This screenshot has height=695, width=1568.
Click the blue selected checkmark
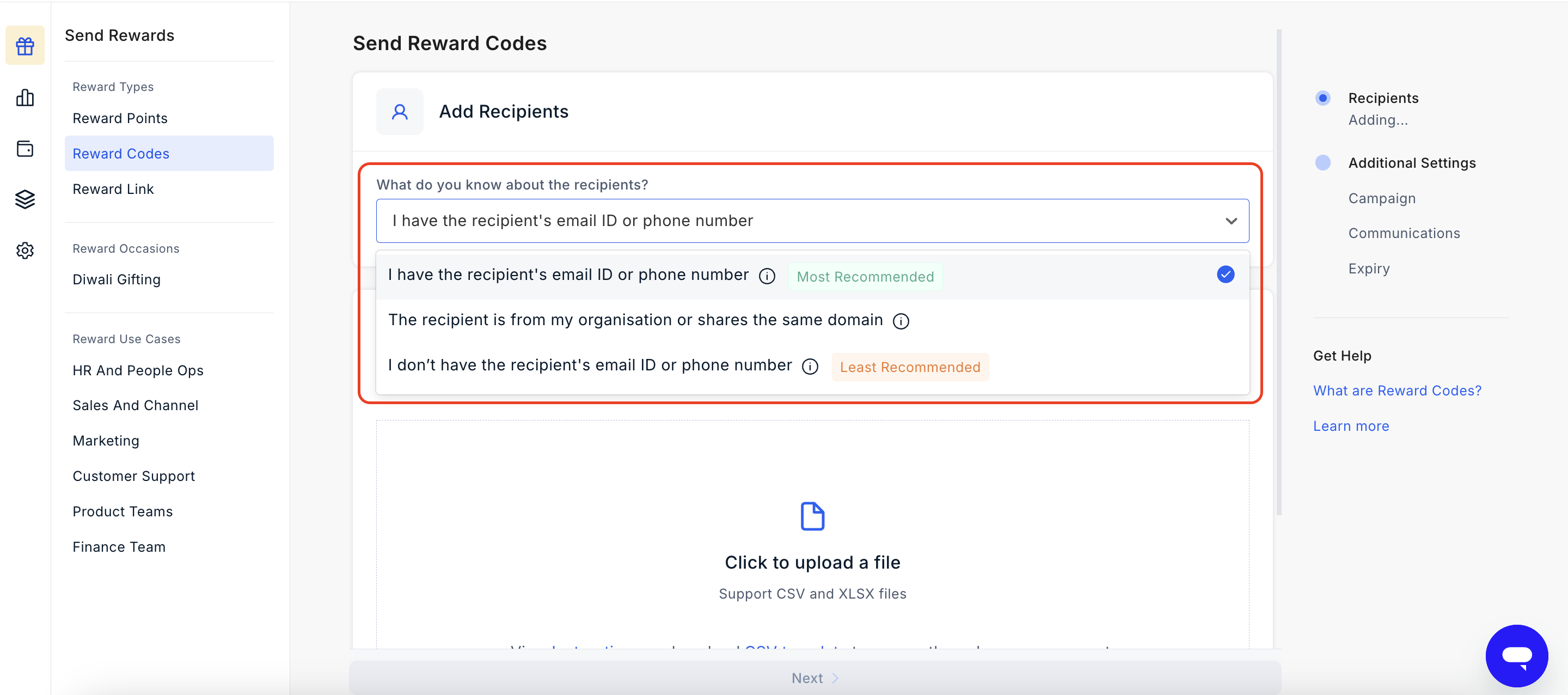point(1226,275)
